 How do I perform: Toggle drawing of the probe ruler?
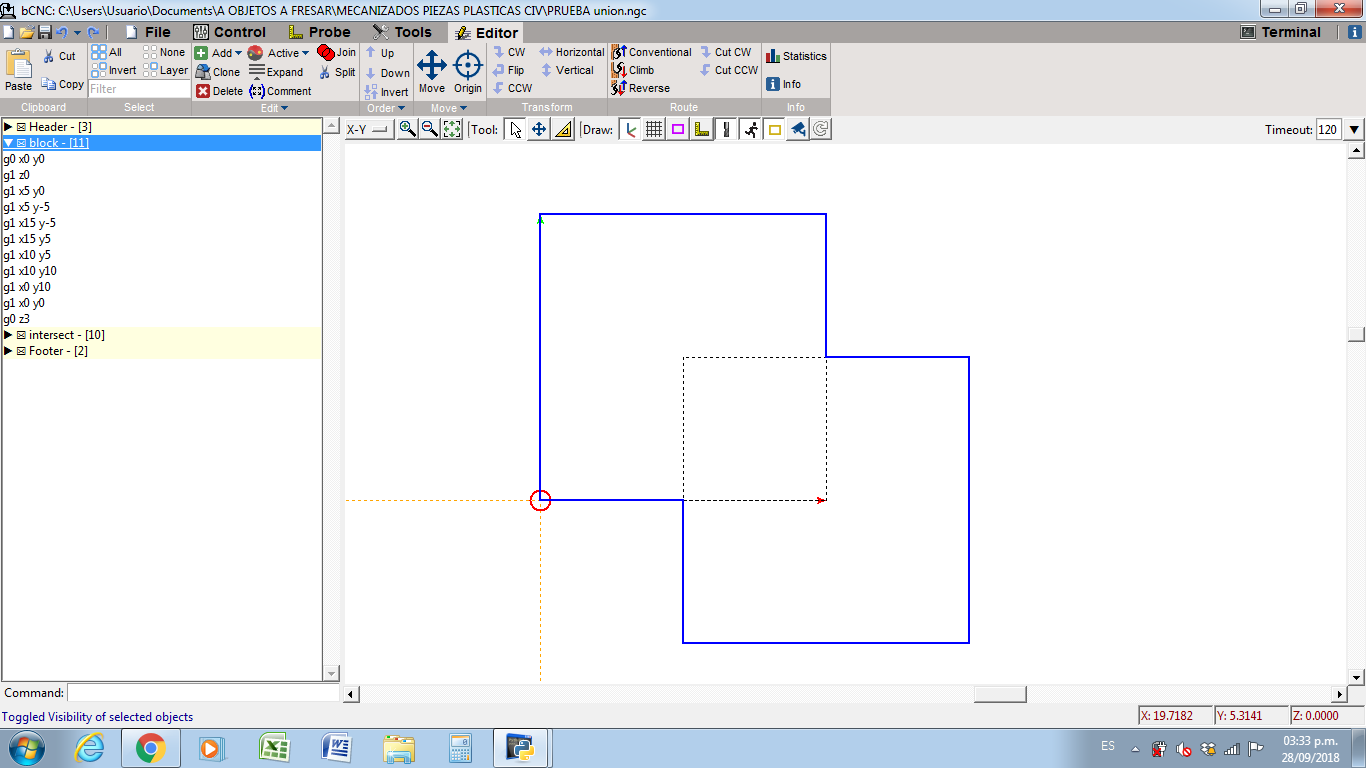(701, 129)
